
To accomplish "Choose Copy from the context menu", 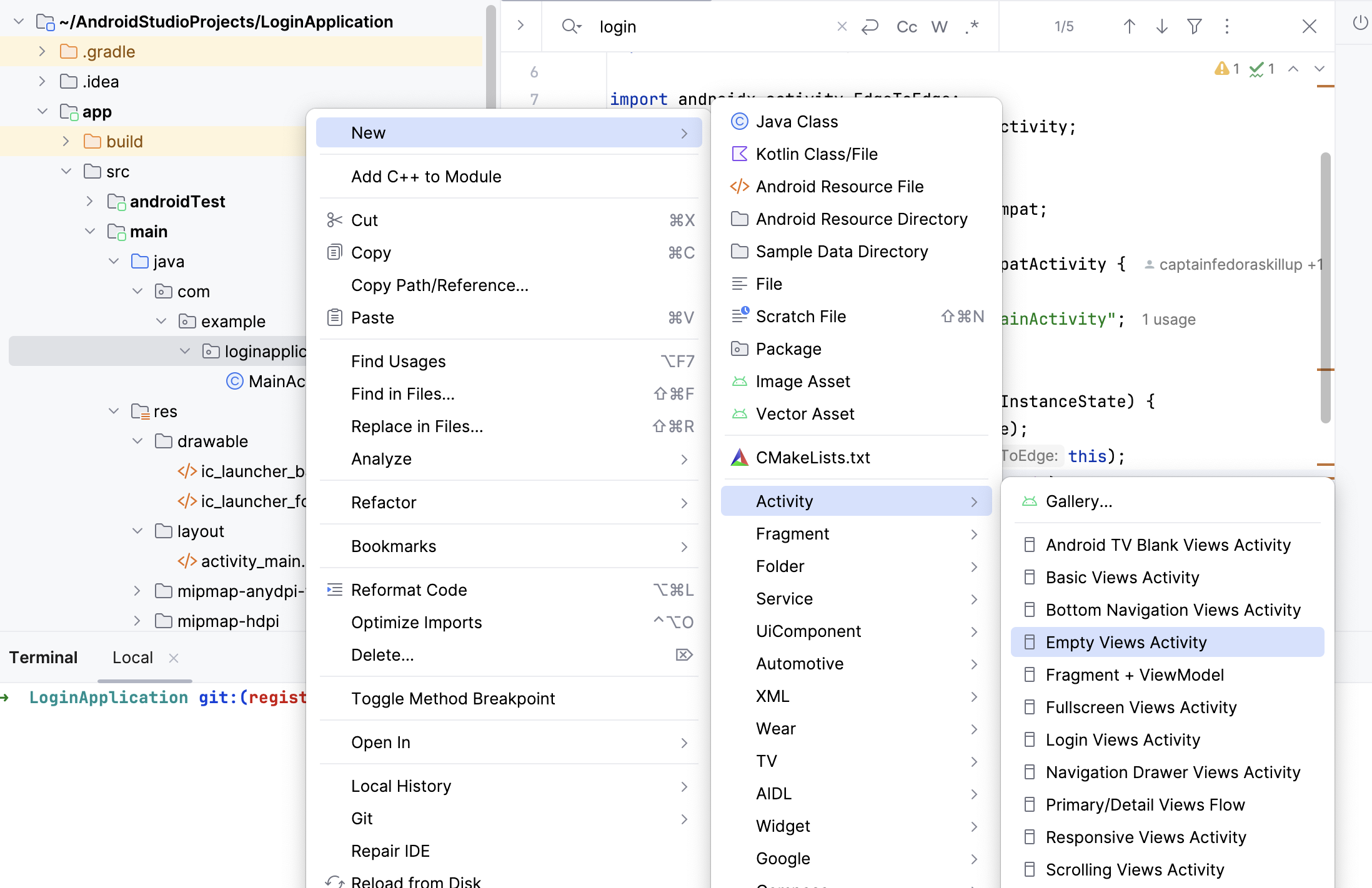I will click(x=509, y=252).
